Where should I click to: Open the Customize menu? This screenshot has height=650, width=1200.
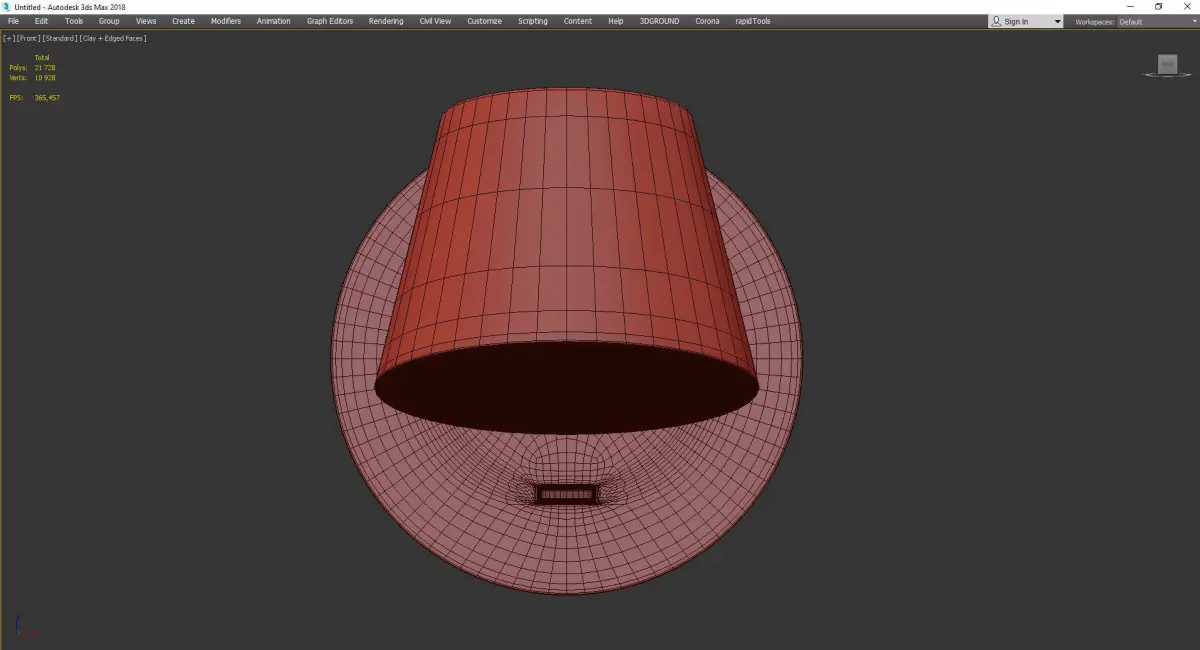point(484,21)
